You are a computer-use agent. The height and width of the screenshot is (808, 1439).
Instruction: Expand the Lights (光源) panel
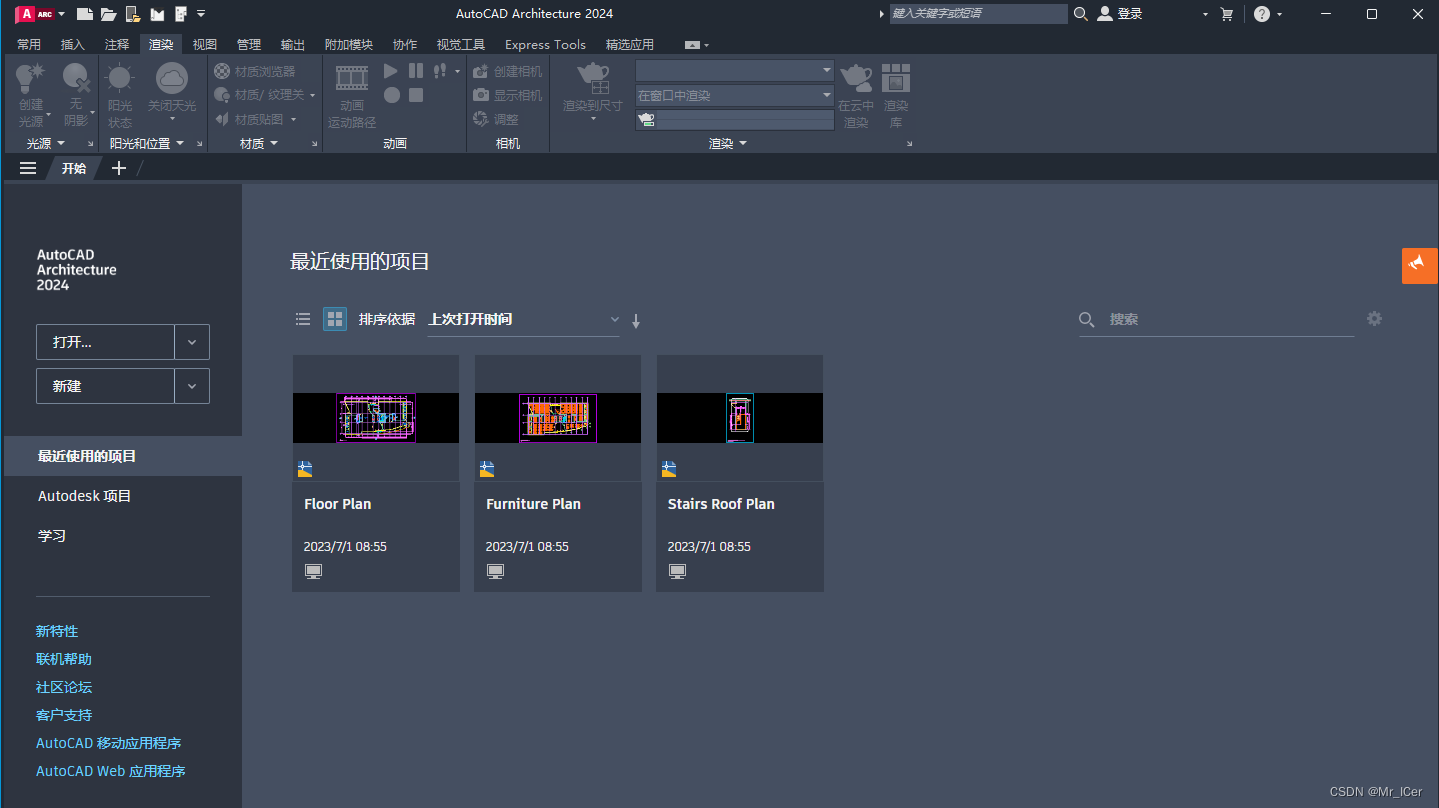(x=45, y=143)
